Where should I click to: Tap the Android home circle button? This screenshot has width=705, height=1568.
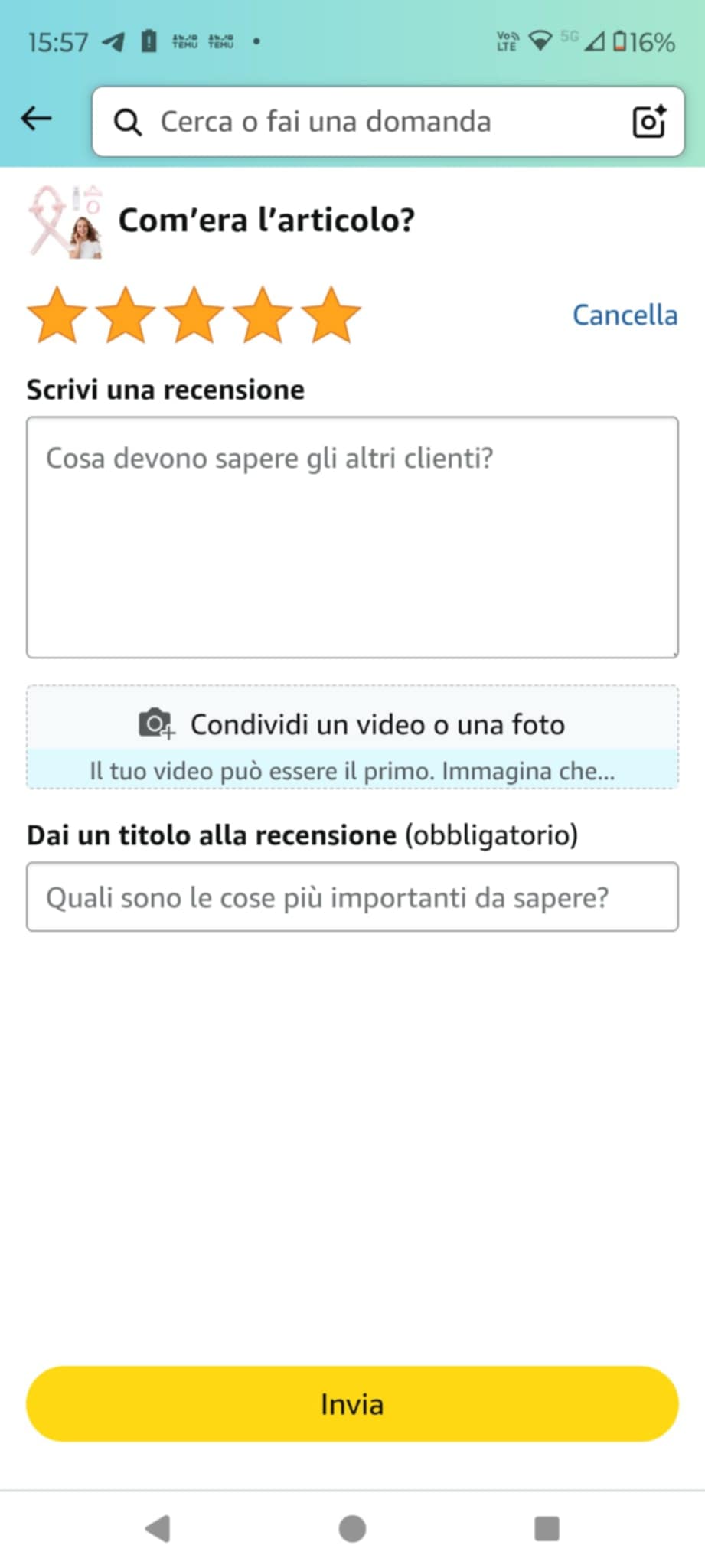[352, 1529]
